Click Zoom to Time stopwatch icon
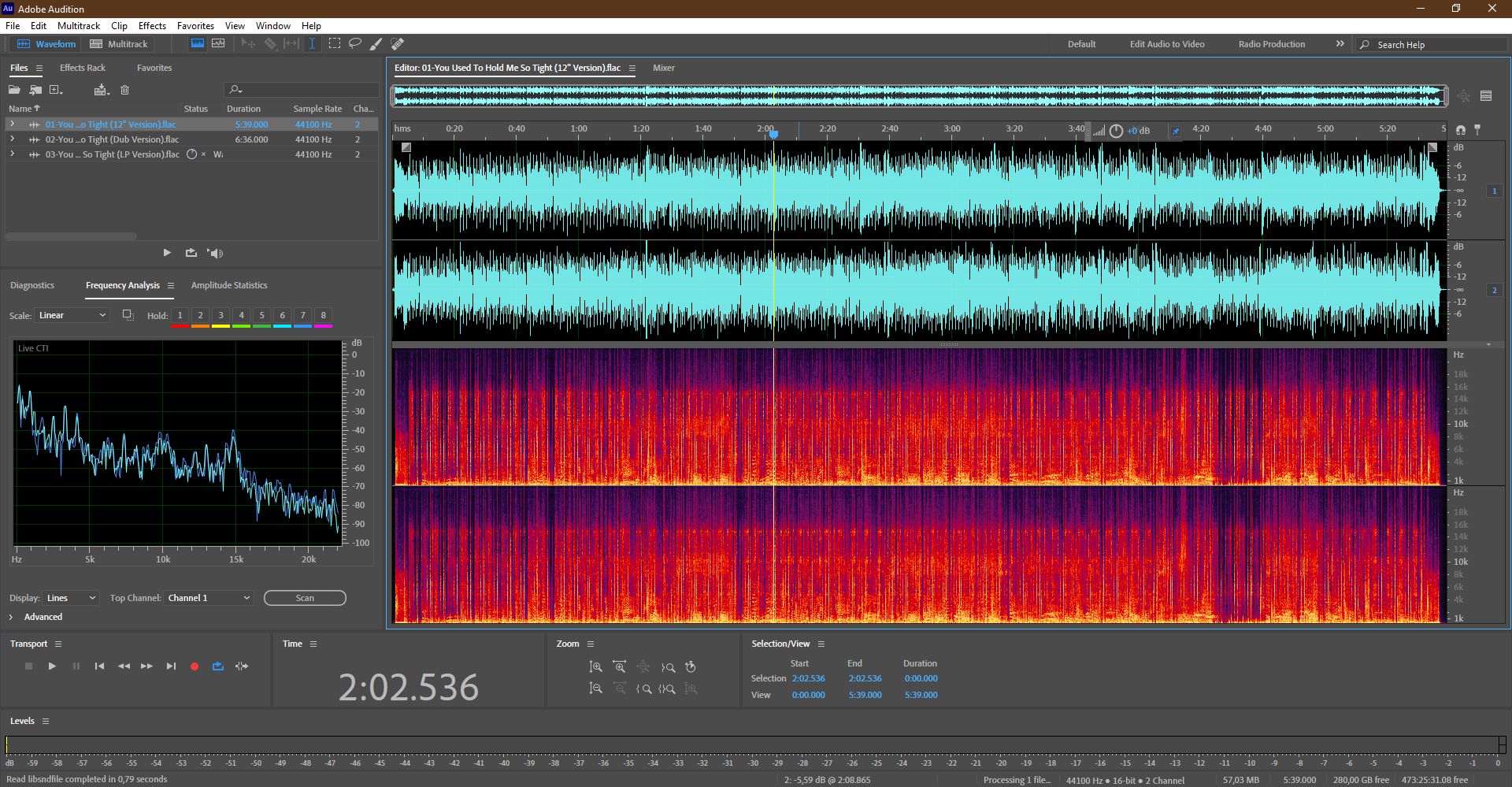1512x787 pixels. pyautogui.click(x=691, y=667)
